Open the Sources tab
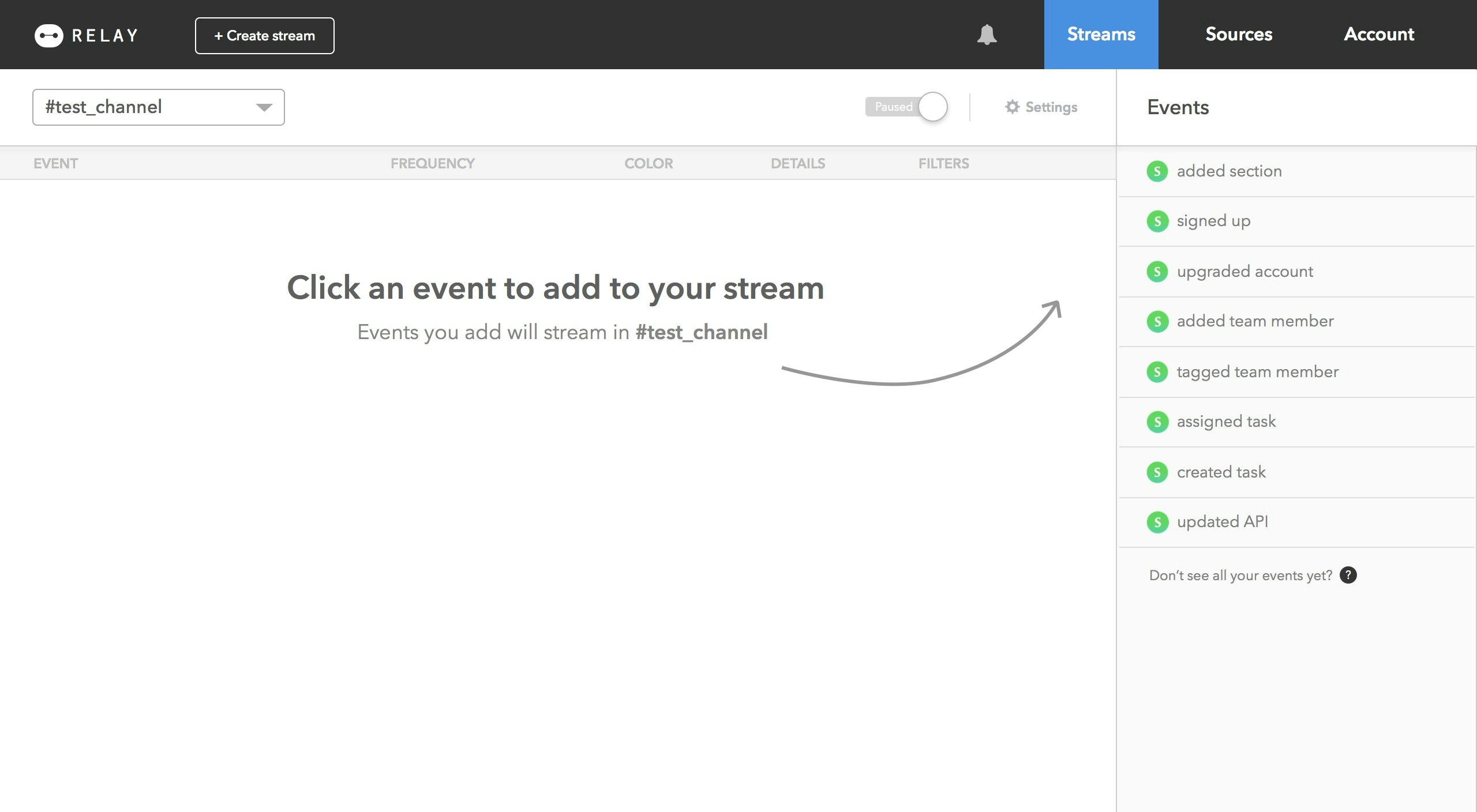Viewport: 1477px width, 812px height. pos(1239,35)
